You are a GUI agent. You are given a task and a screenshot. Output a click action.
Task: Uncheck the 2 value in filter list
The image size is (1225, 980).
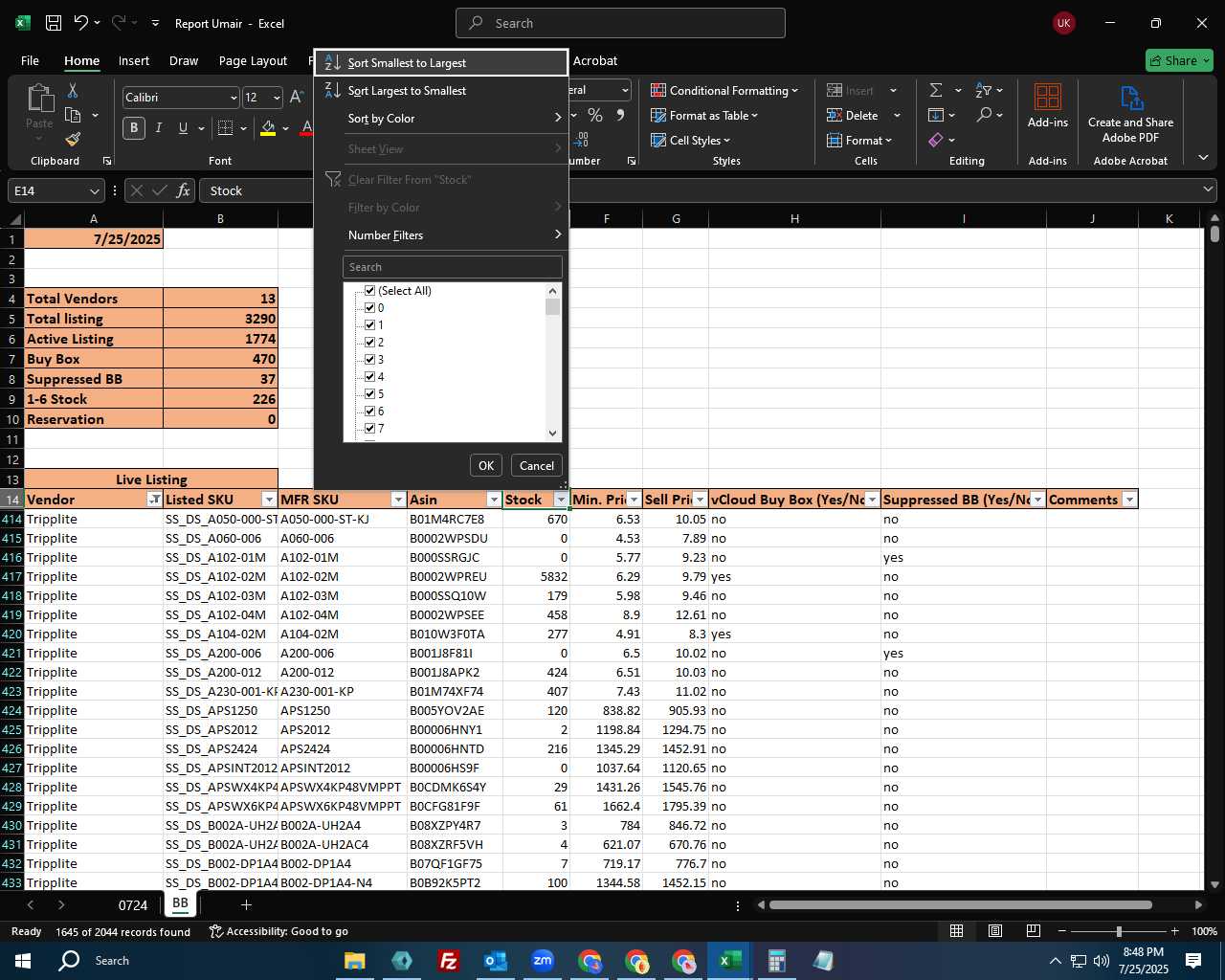point(370,343)
